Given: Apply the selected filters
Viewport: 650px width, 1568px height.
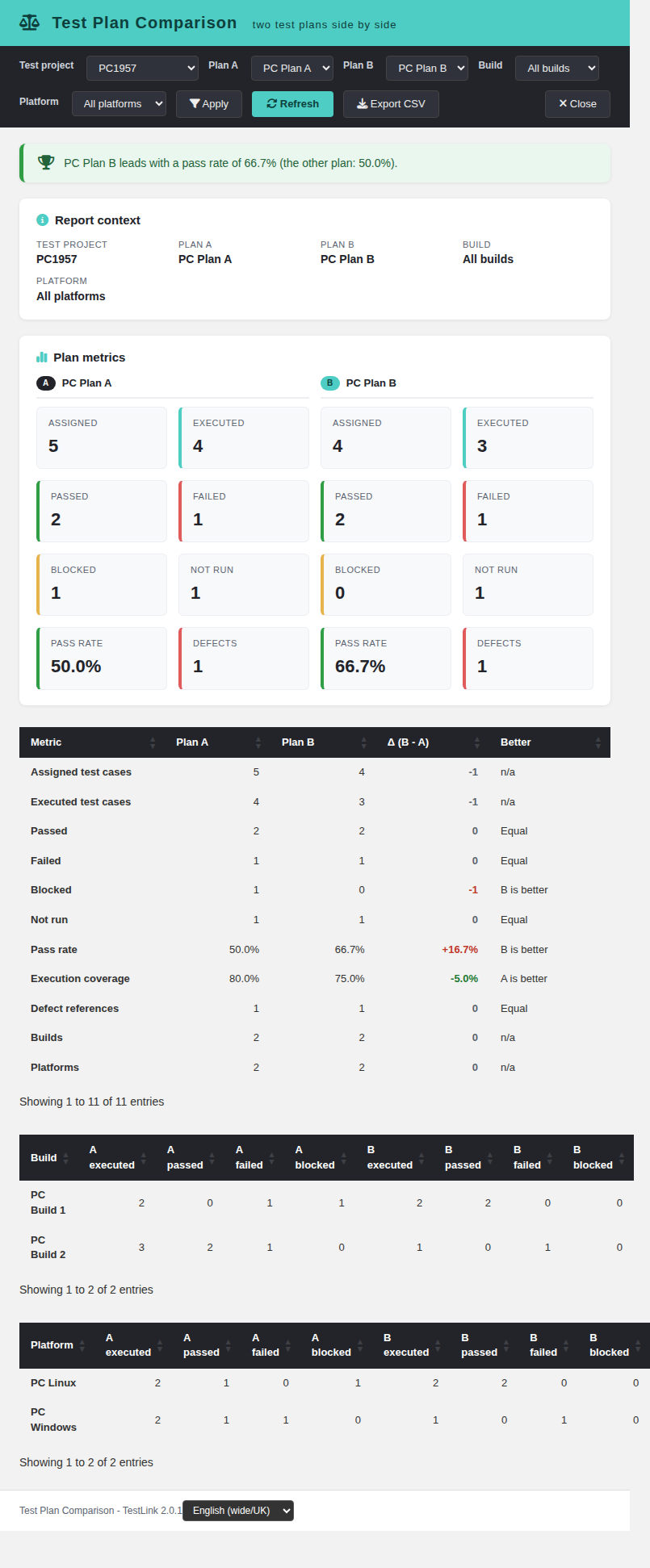Looking at the screenshot, I should tap(209, 103).
